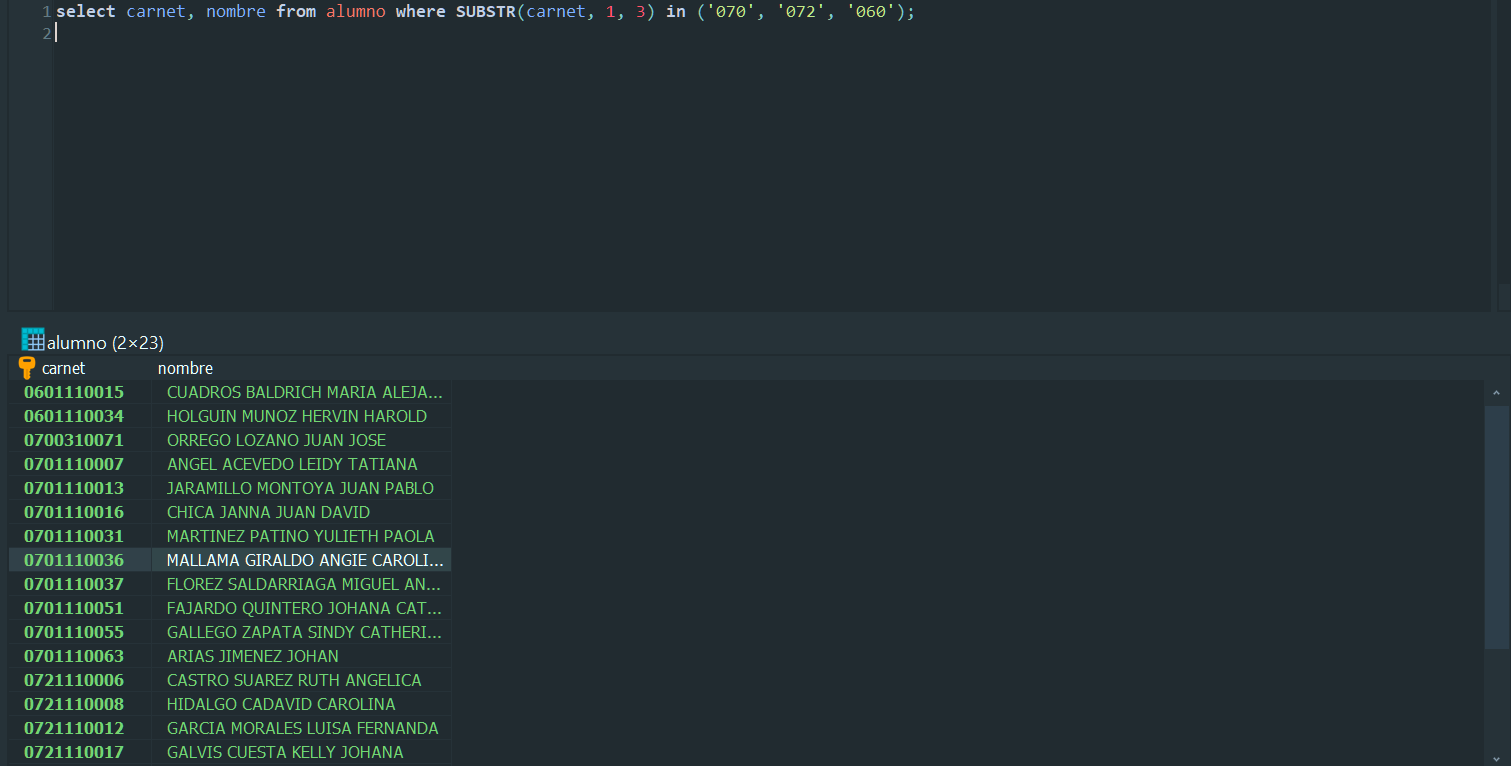Select the HOLGUIN MUNOZ HERVIN HAROLD name cell
The image size is (1511, 766).
[297, 416]
